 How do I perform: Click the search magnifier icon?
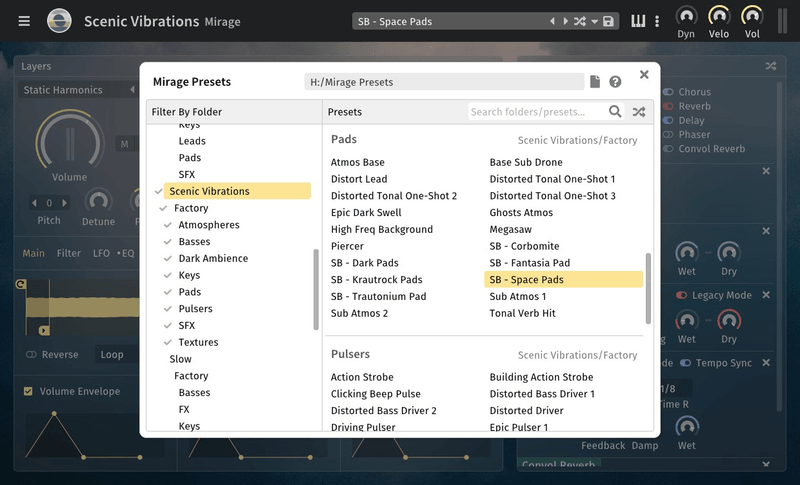[x=616, y=112]
